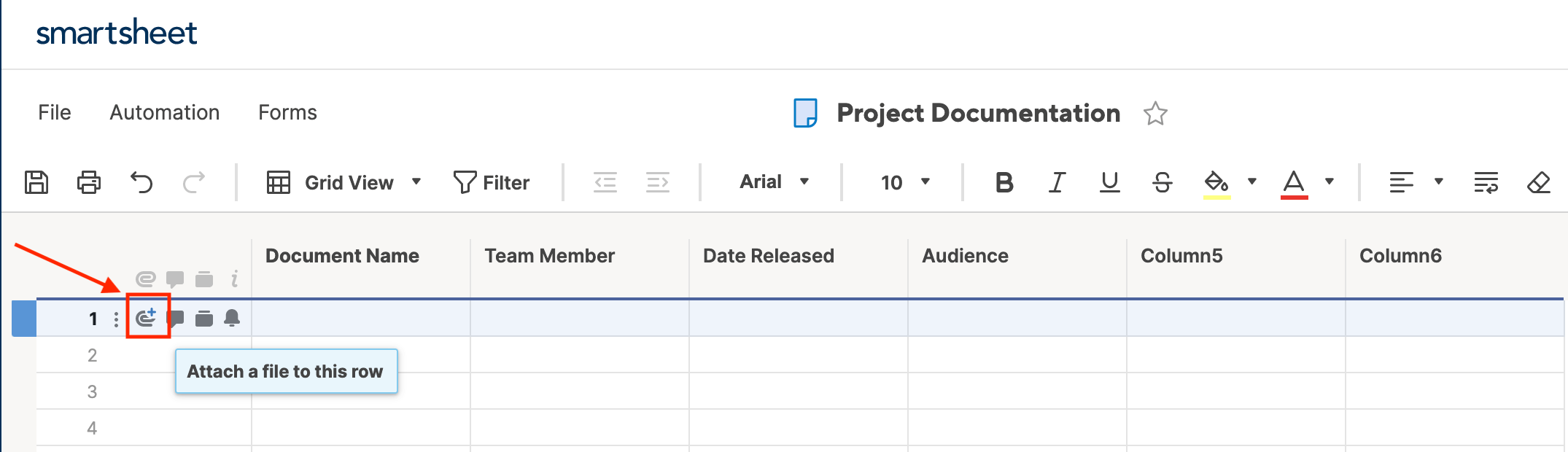
Task: Click the Save icon in toolbar
Action: 36,182
